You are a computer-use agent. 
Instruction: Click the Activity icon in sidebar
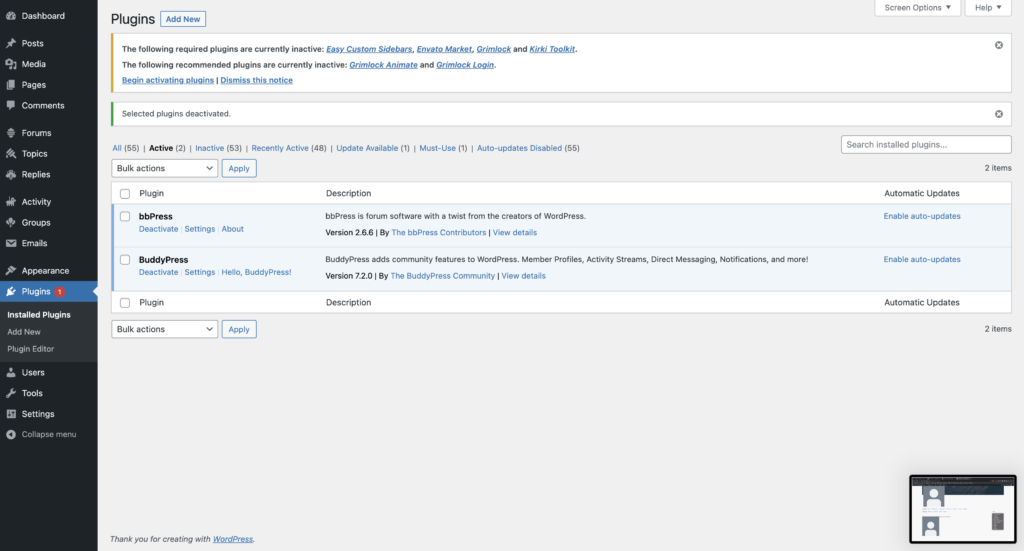tap(11, 202)
